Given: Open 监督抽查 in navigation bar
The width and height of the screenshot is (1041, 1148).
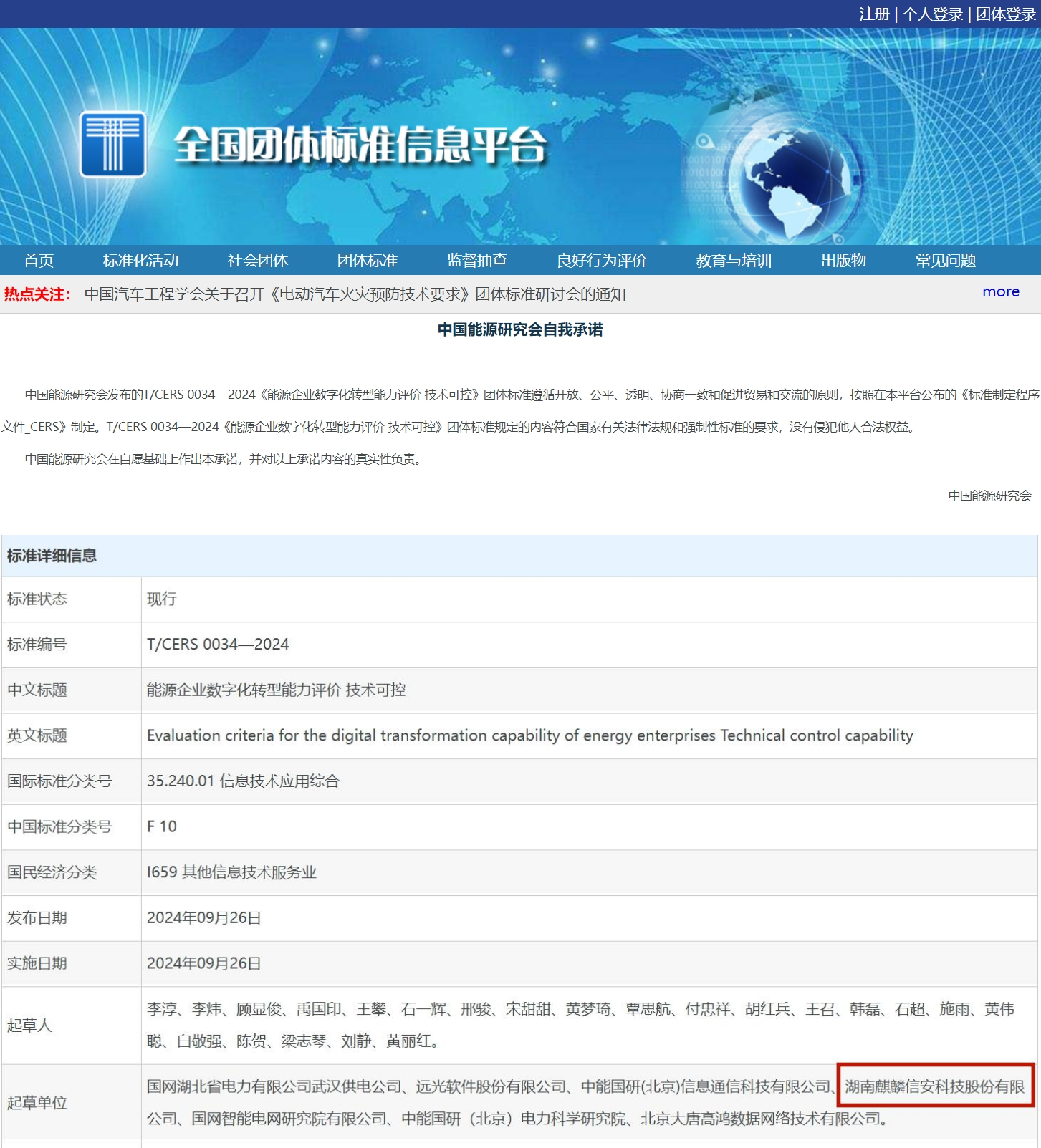Looking at the screenshot, I should tap(477, 261).
